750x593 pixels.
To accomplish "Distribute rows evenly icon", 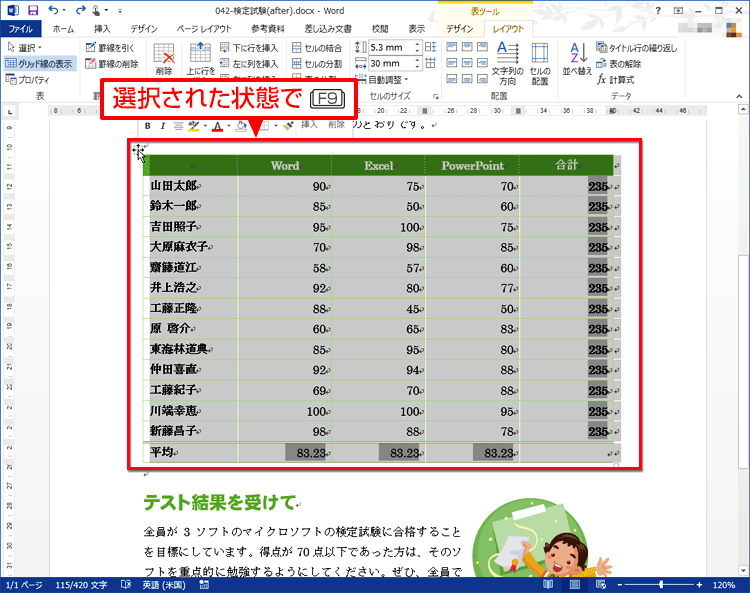I will (x=430, y=47).
